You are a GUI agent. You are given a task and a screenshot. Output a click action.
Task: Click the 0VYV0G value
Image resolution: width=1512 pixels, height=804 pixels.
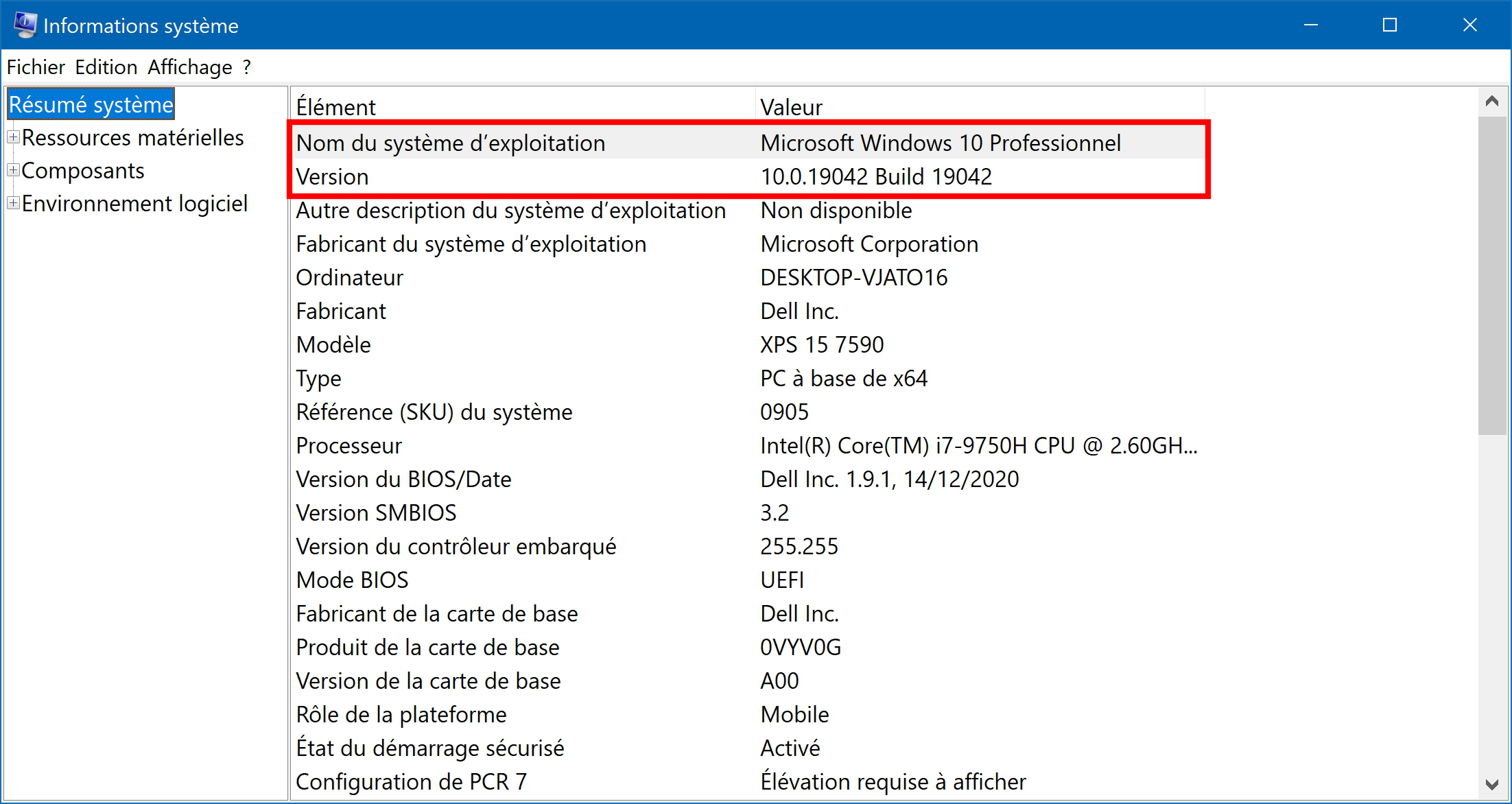(801, 647)
